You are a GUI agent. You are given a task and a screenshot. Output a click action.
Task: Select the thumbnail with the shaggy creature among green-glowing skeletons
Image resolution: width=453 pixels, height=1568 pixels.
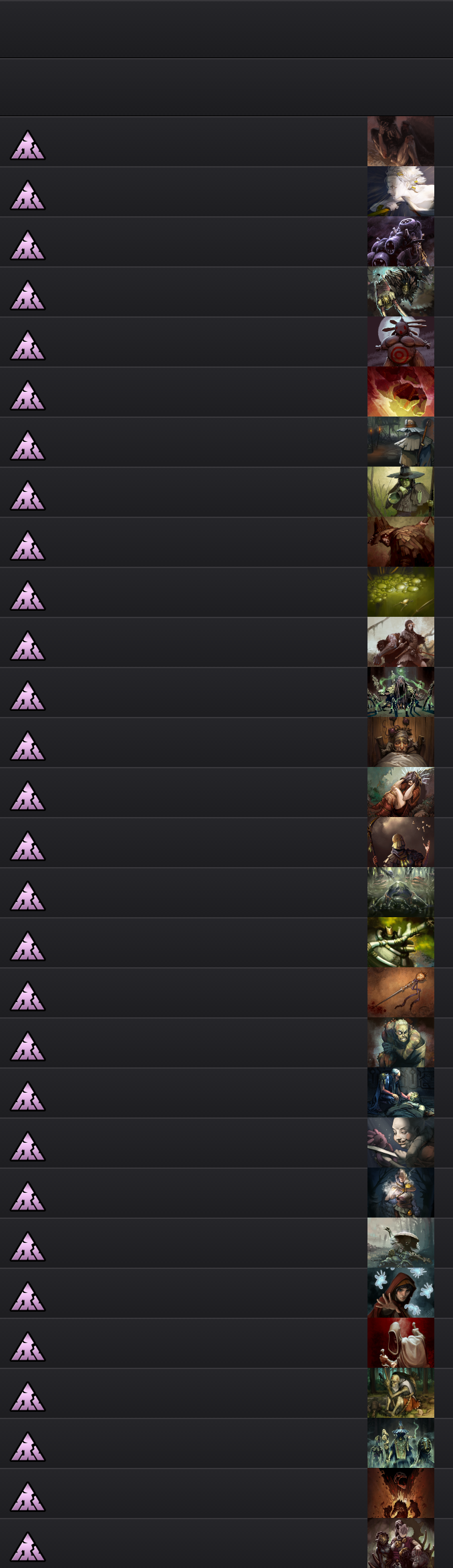tap(401, 692)
